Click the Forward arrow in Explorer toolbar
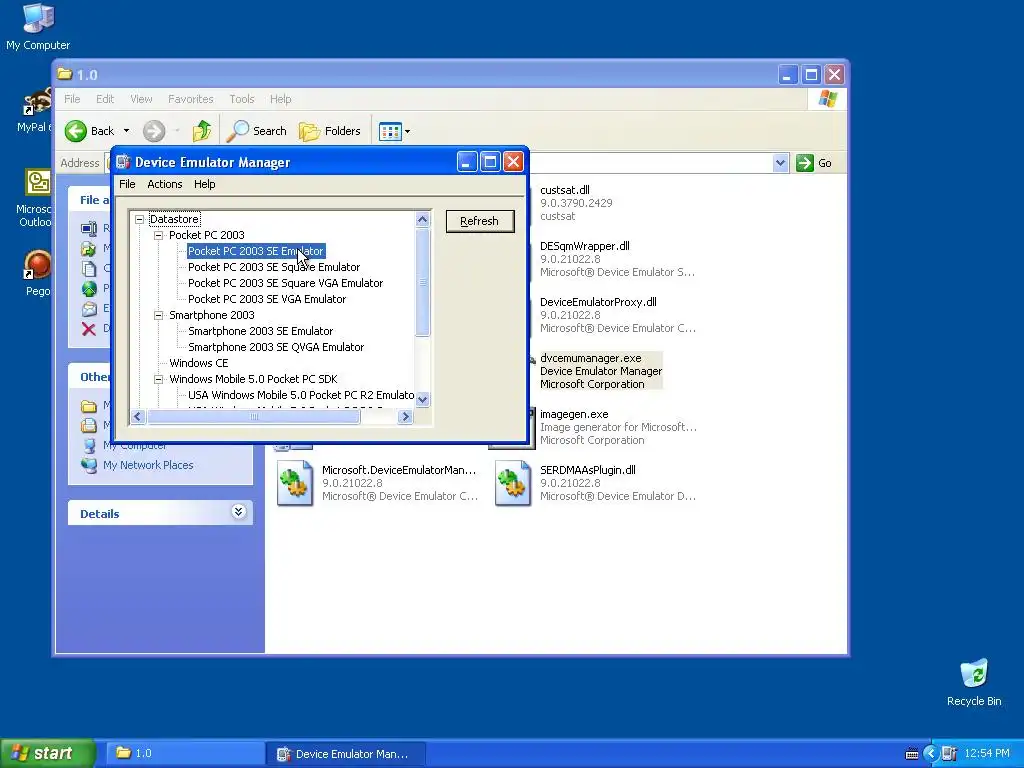The image size is (1024, 768). tap(154, 131)
